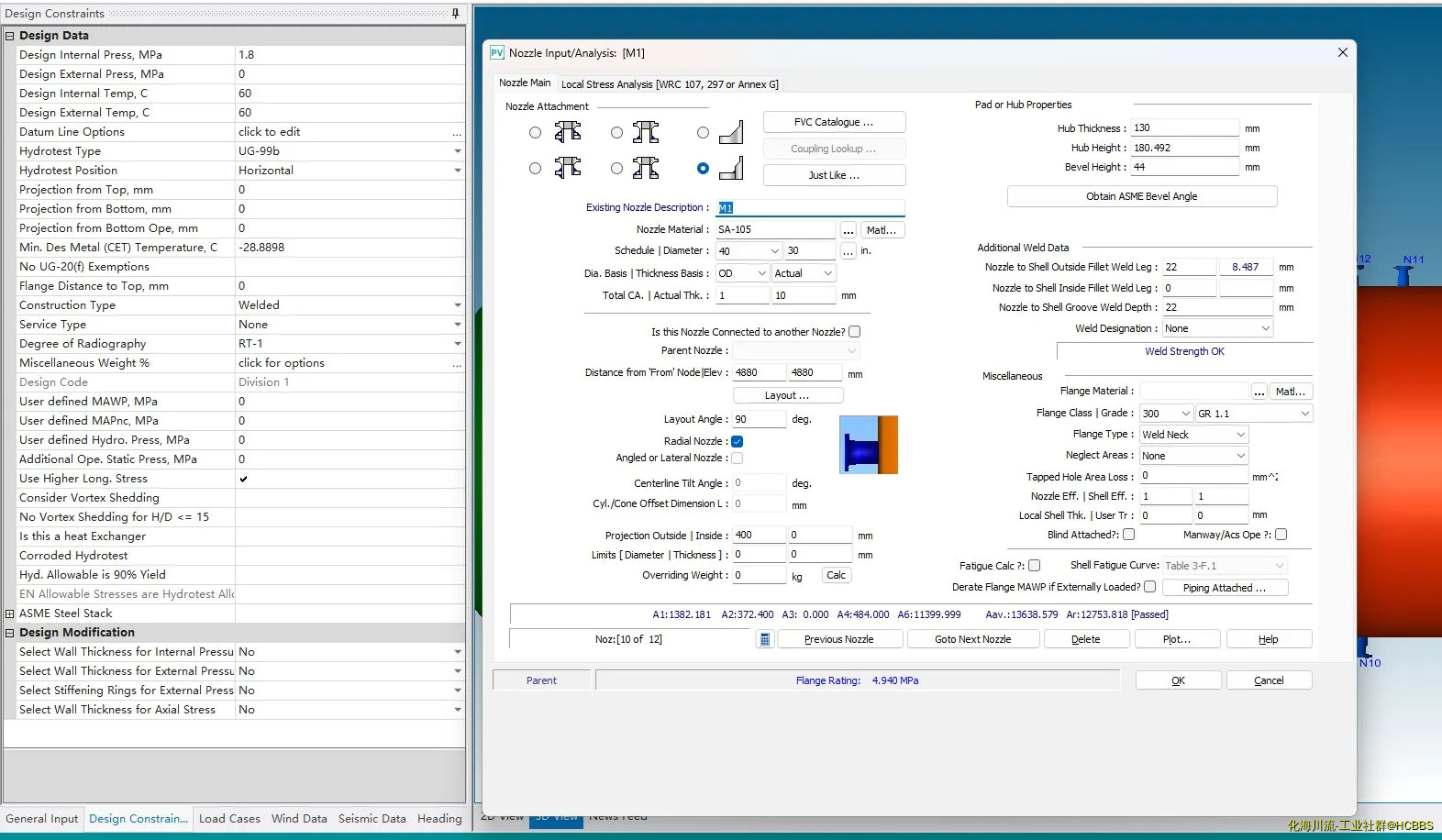Open the Seismic Data tab
This screenshot has width=1442, height=840.
(372, 819)
